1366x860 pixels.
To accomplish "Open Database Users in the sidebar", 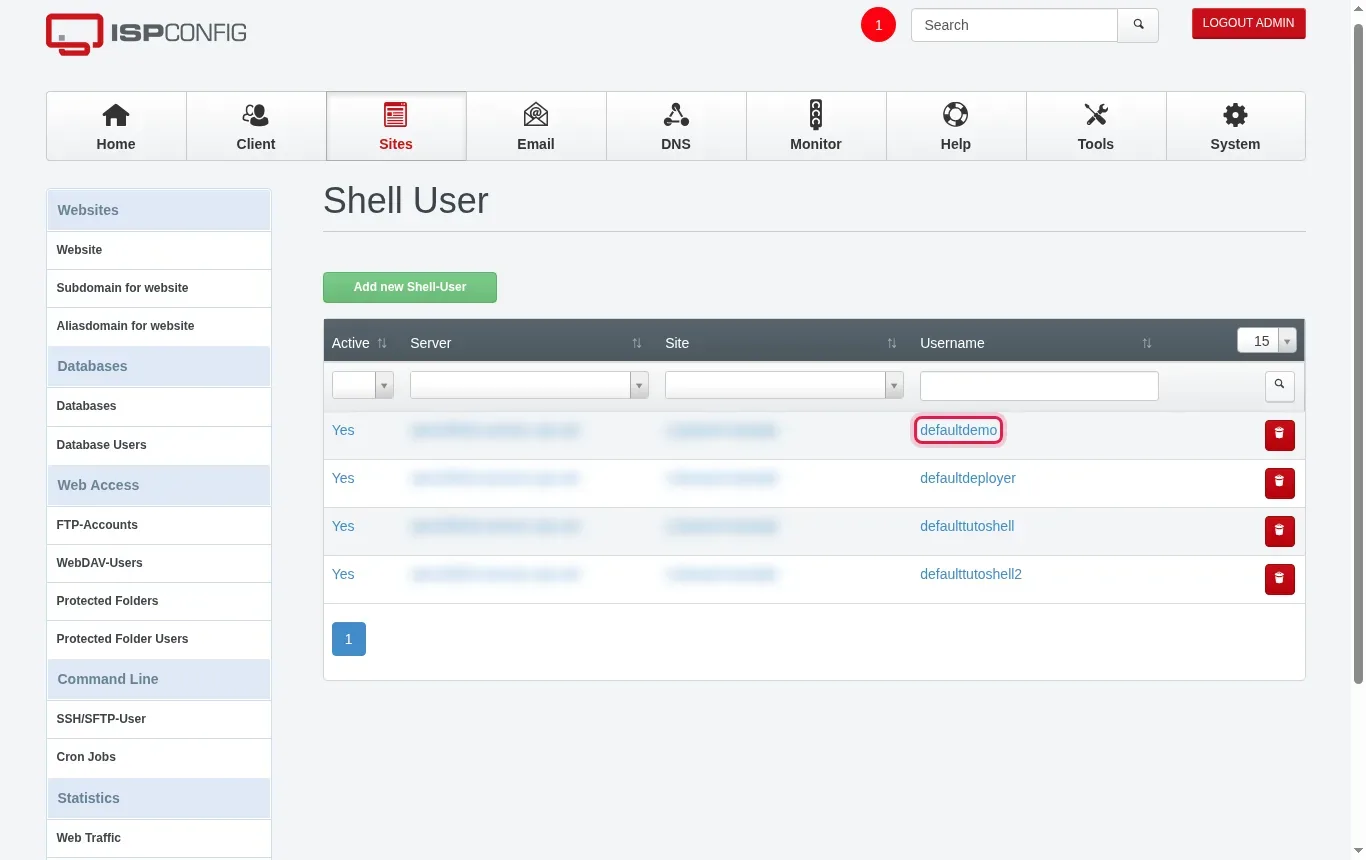I will [x=159, y=445].
